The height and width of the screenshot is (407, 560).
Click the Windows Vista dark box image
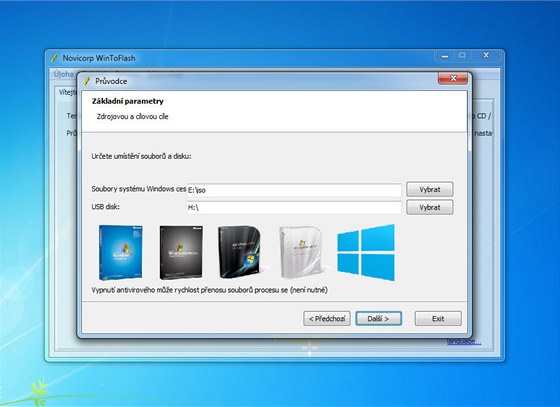coord(240,252)
